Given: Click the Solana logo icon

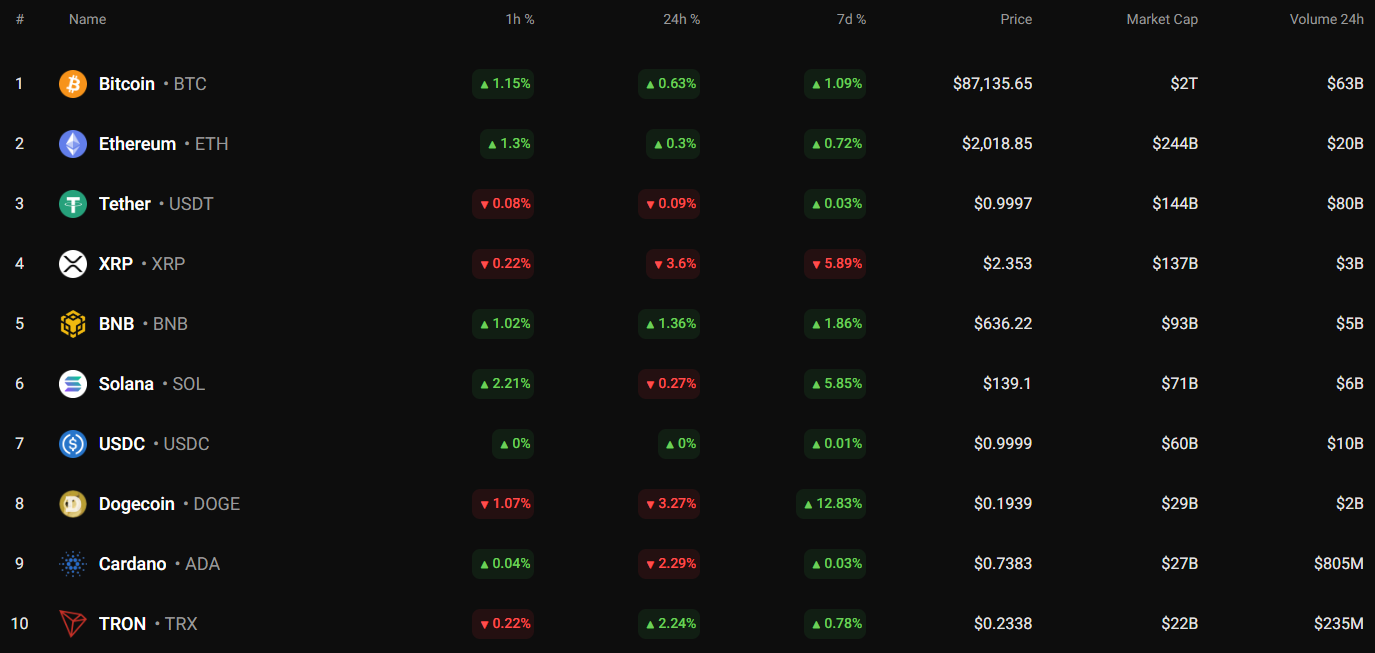Looking at the screenshot, I should point(73,384).
